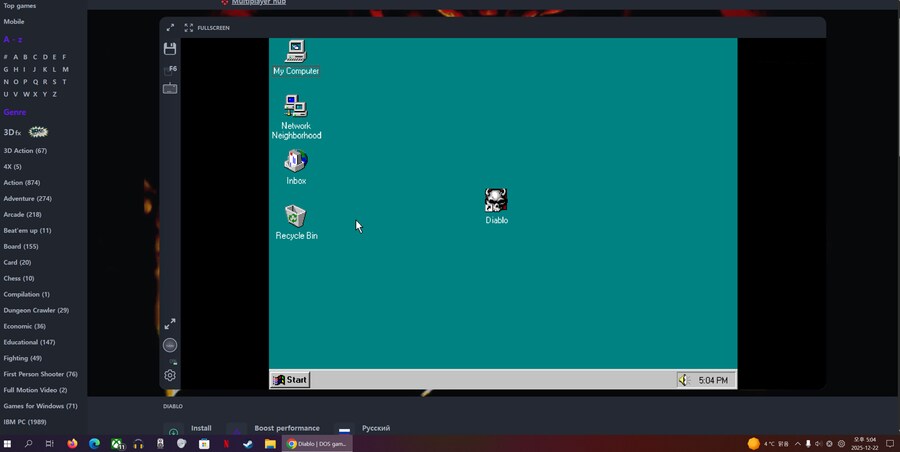The image size is (900, 452).
Task: Open emulator settings gear icon
Action: point(170,375)
